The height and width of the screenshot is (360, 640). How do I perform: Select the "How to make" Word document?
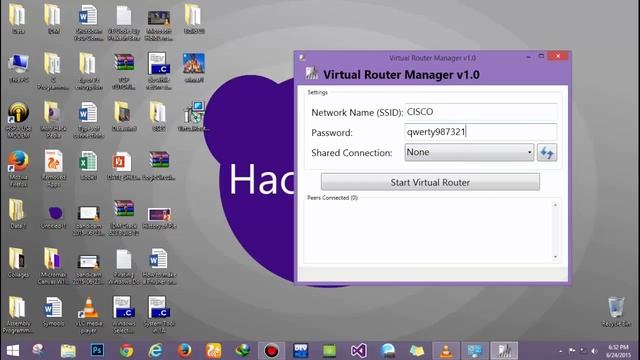point(159,266)
